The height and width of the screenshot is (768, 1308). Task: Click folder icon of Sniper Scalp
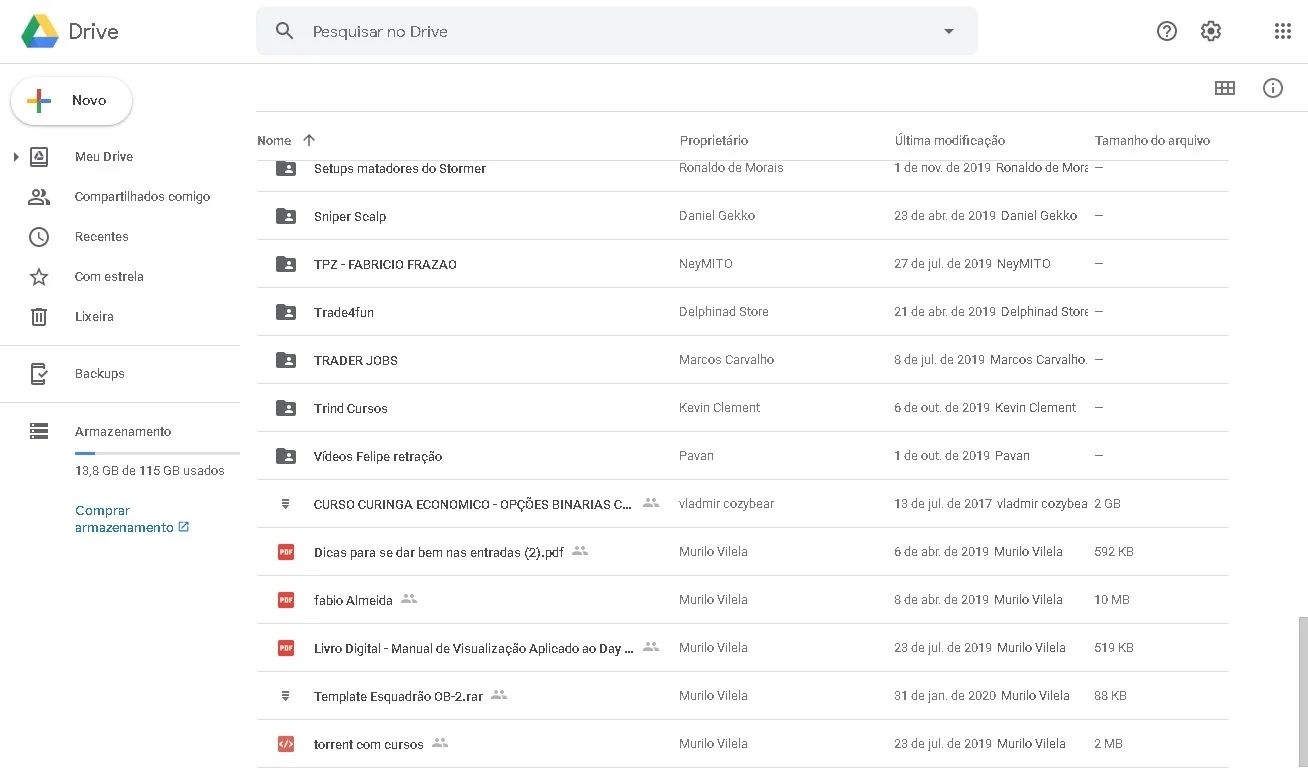(x=286, y=216)
